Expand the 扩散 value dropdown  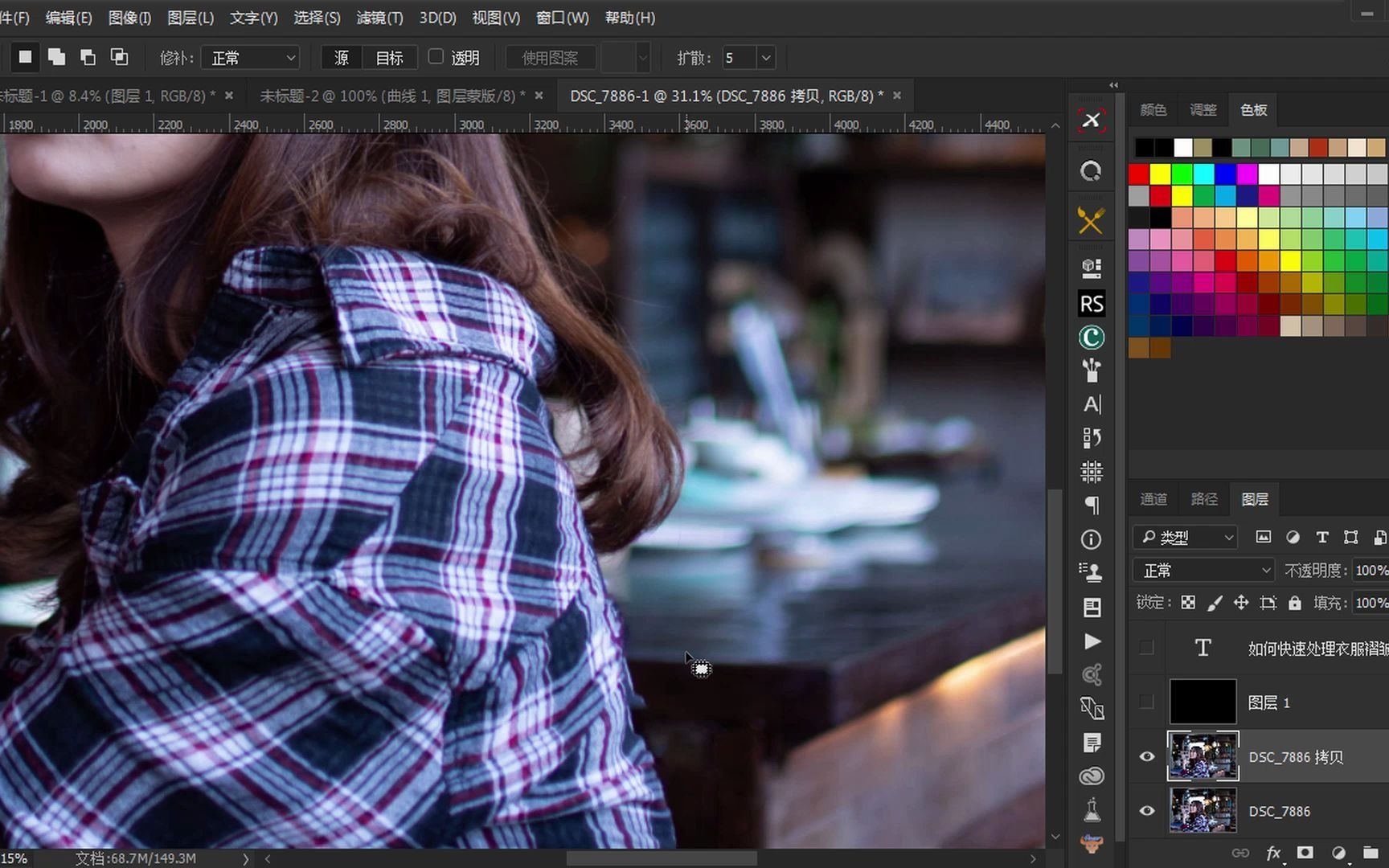(766, 58)
